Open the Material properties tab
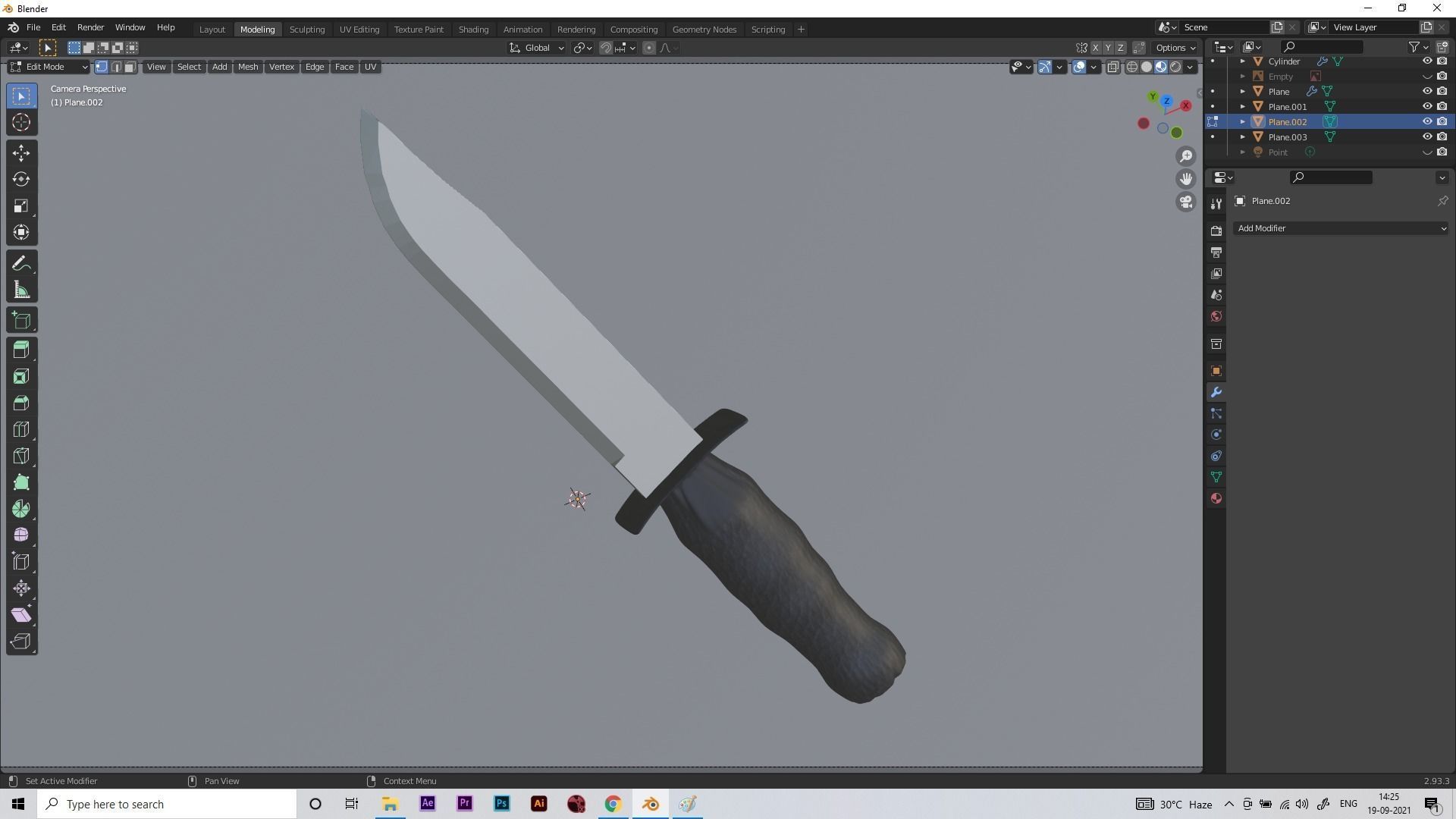1456x819 pixels. (1216, 498)
